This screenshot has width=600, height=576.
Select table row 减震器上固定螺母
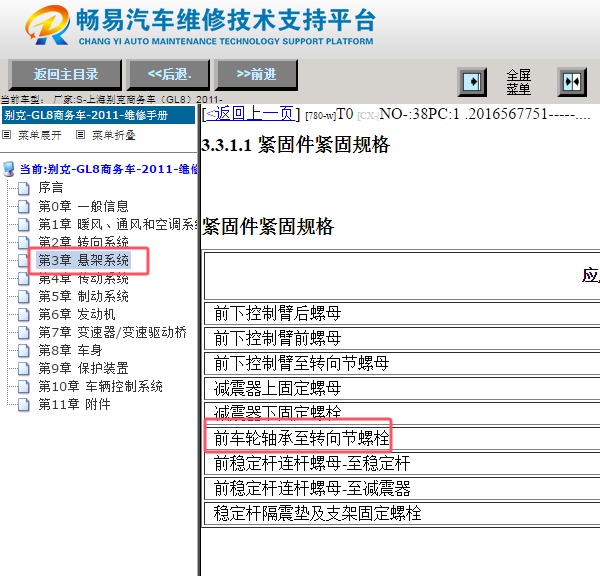click(402, 388)
